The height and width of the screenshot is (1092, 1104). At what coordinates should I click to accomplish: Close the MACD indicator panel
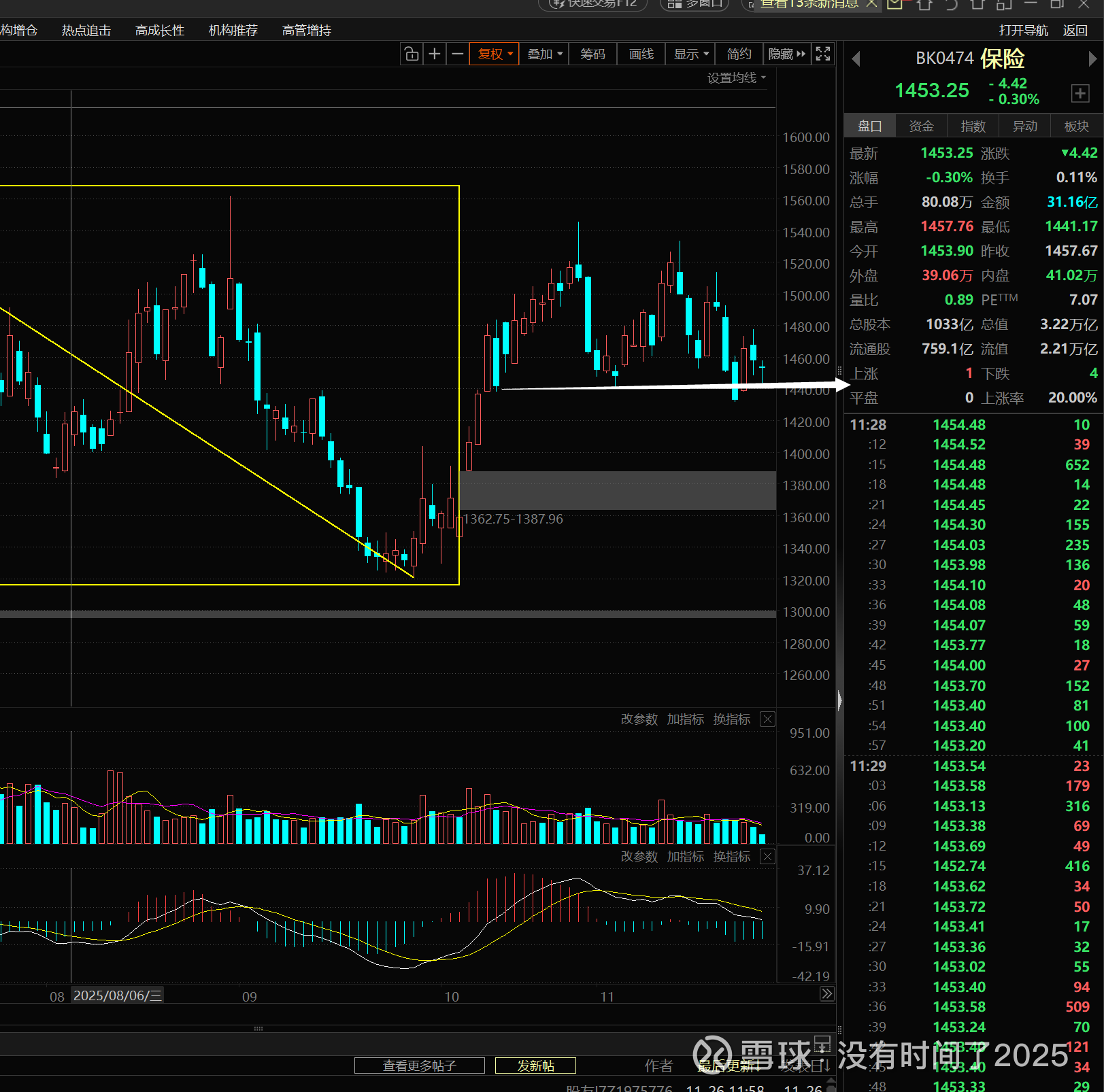click(x=767, y=856)
